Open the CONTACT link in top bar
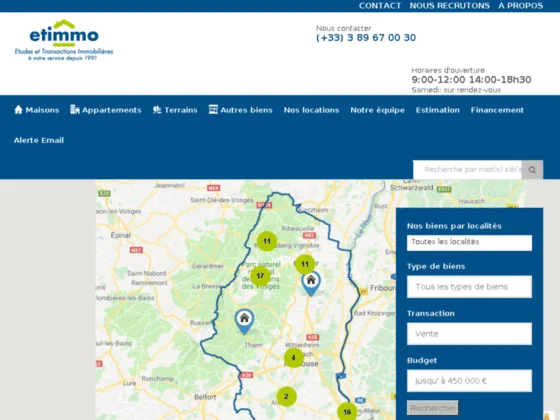This screenshot has height=420, width=560. pos(380,6)
